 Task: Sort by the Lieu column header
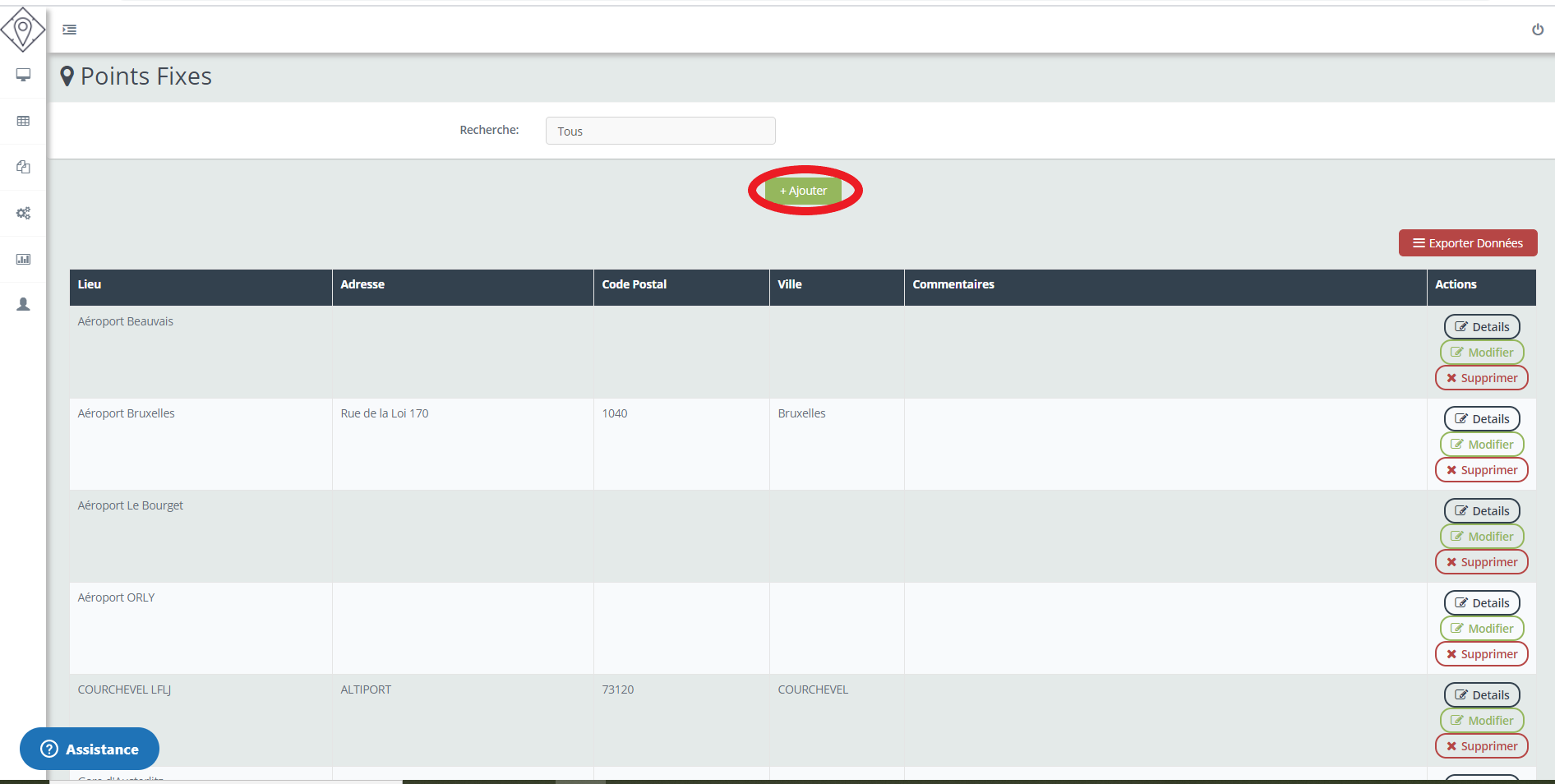pyautogui.click(x=90, y=284)
